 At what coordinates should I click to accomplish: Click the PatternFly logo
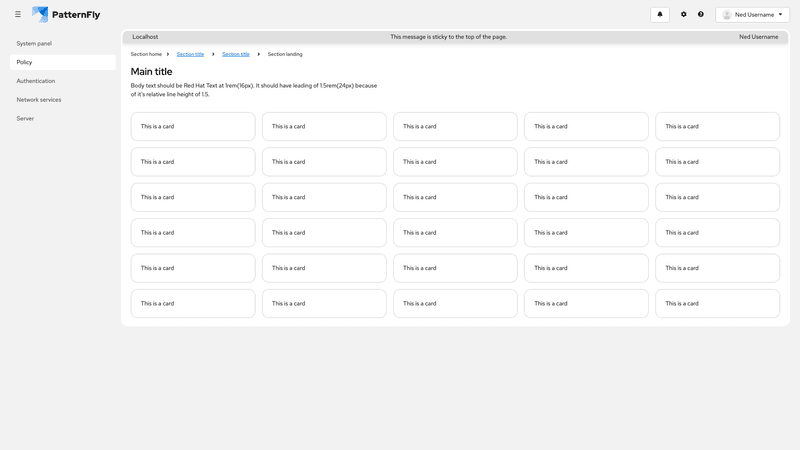[x=66, y=14]
